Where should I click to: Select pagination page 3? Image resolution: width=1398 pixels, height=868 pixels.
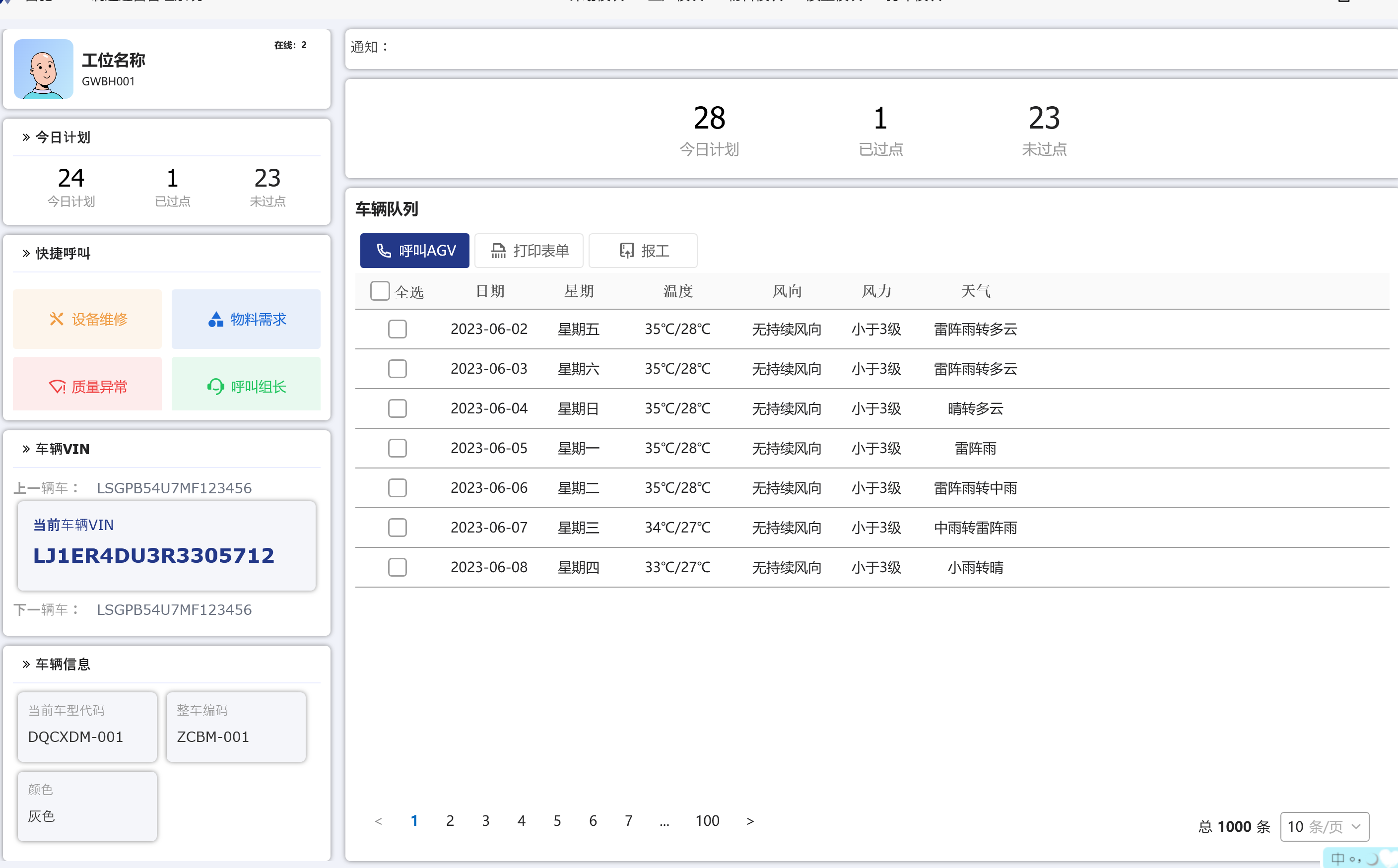click(485, 821)
